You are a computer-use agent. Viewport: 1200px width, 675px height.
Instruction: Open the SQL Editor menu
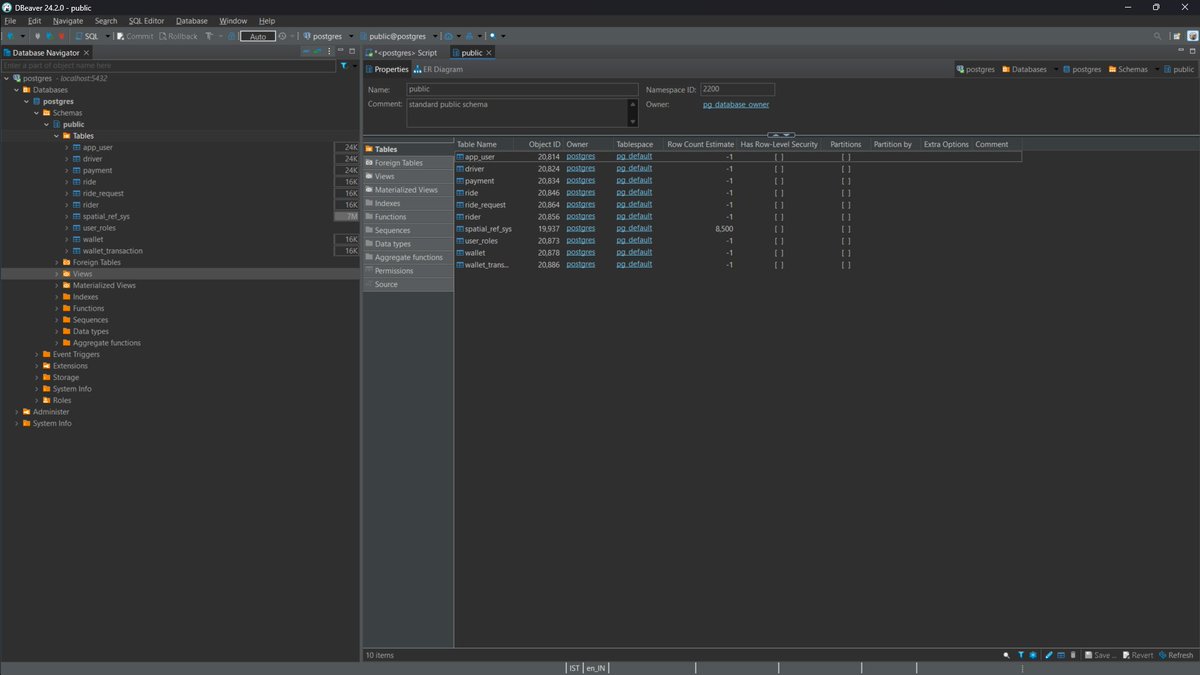coord(146,20)
